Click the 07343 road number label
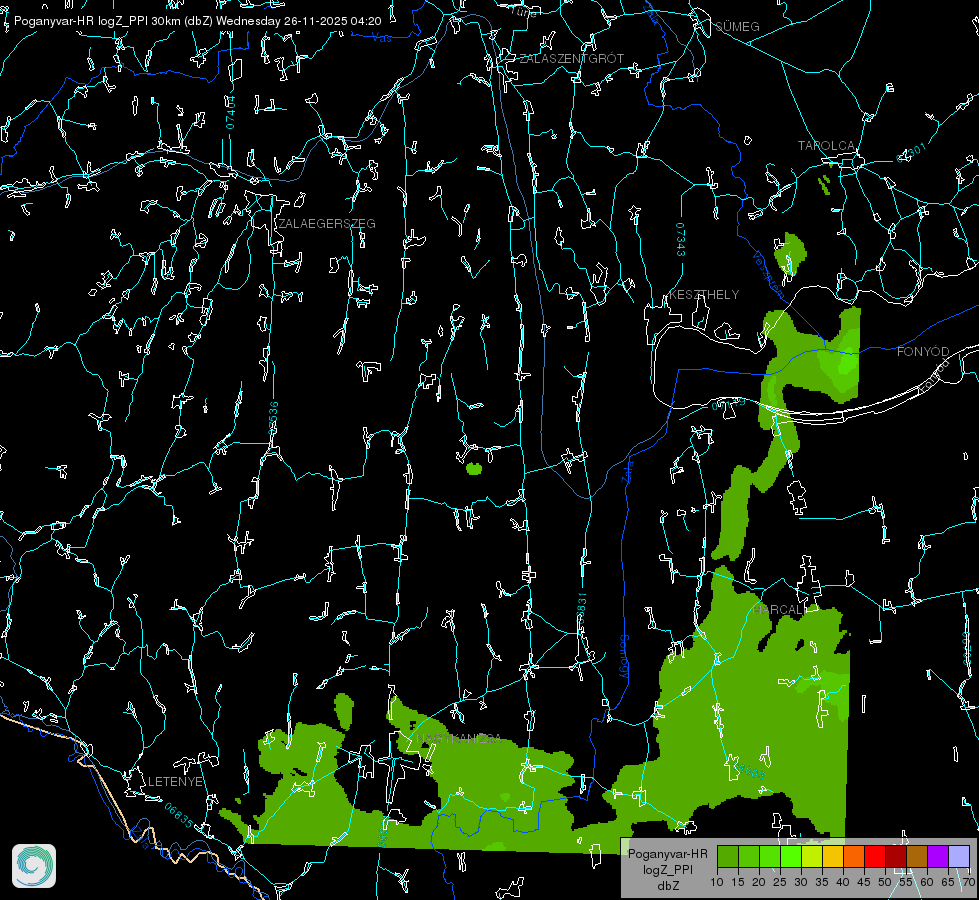This screenshot has width=979, height=900. coord(681,240)
